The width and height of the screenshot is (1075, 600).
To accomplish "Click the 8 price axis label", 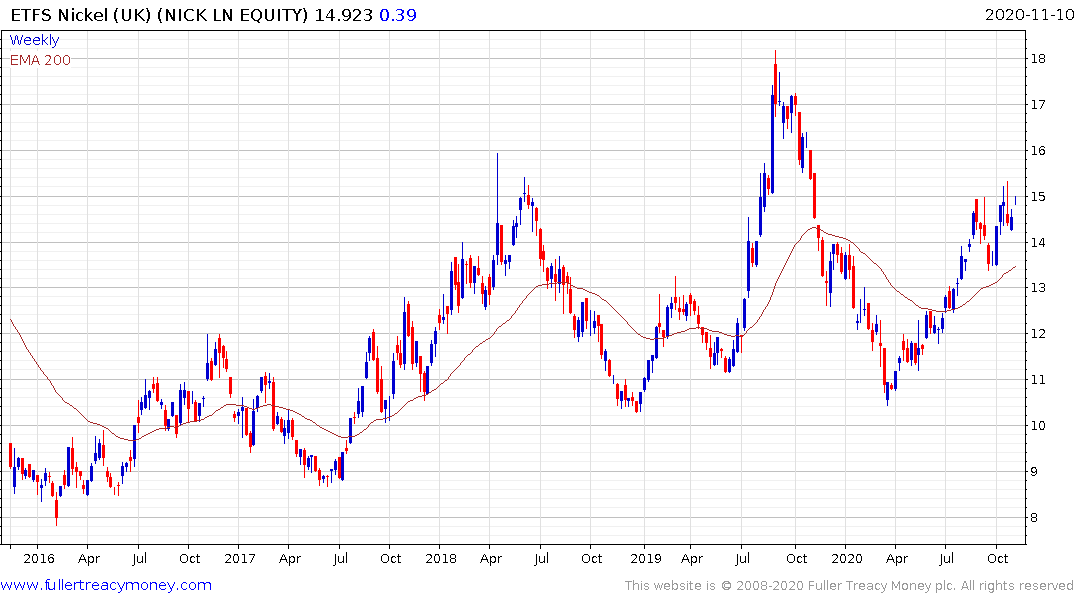I will pos(1035,518).
